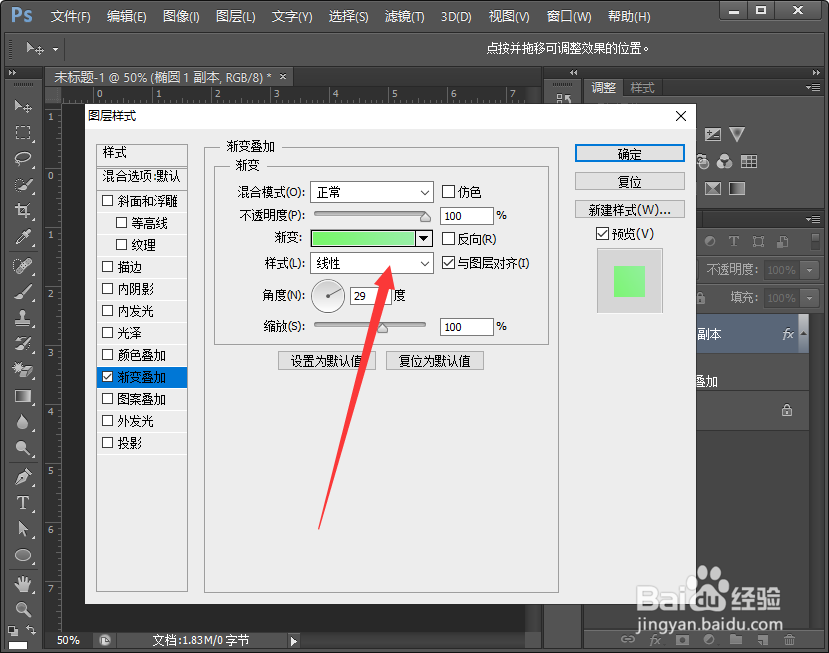Select the Eraser tool
The width and height of the screenshot is (829, 653).
(x=23, y=370)
